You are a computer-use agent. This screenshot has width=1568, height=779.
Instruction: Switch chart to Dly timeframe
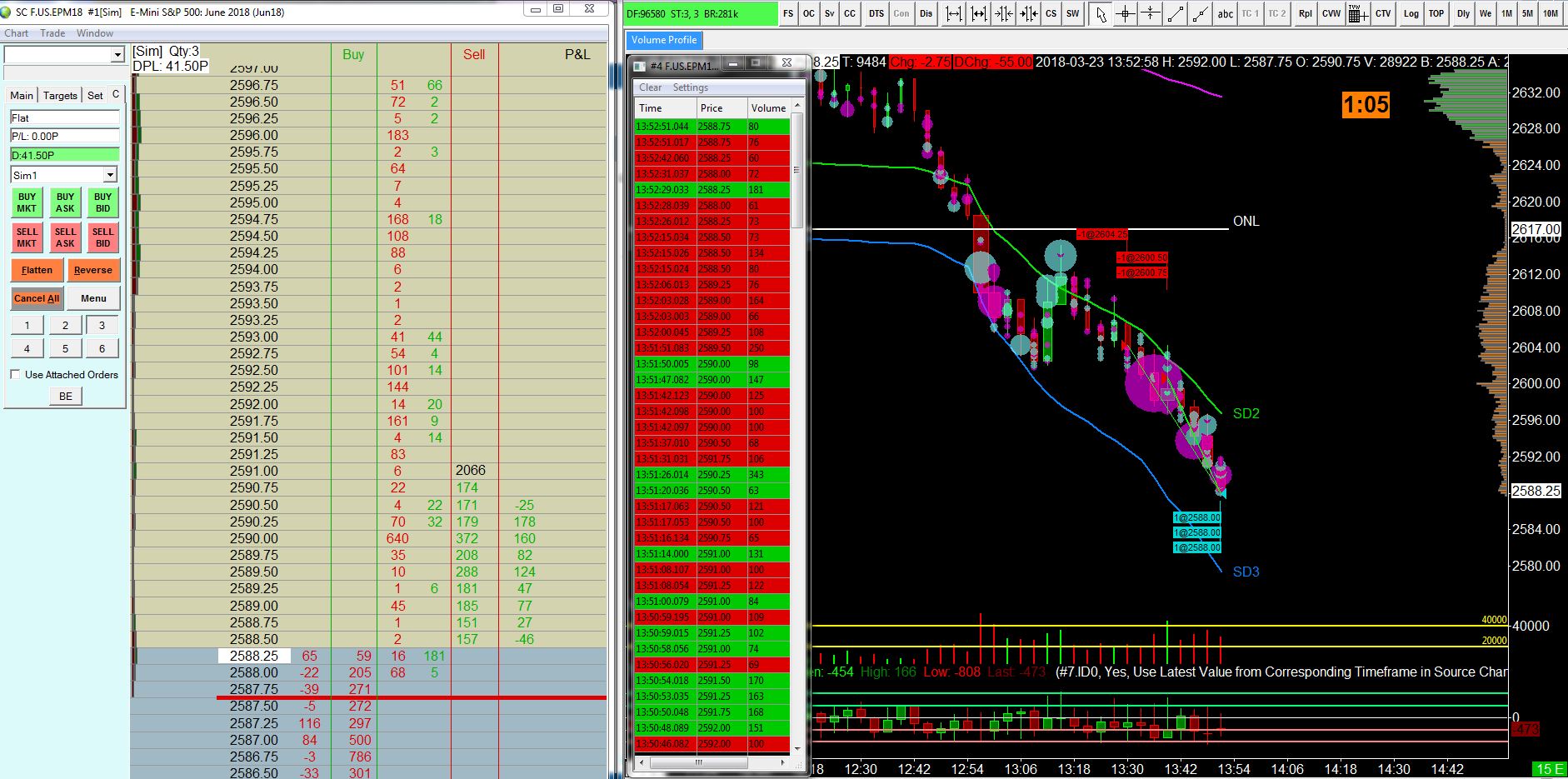[x=1464, y=13]
